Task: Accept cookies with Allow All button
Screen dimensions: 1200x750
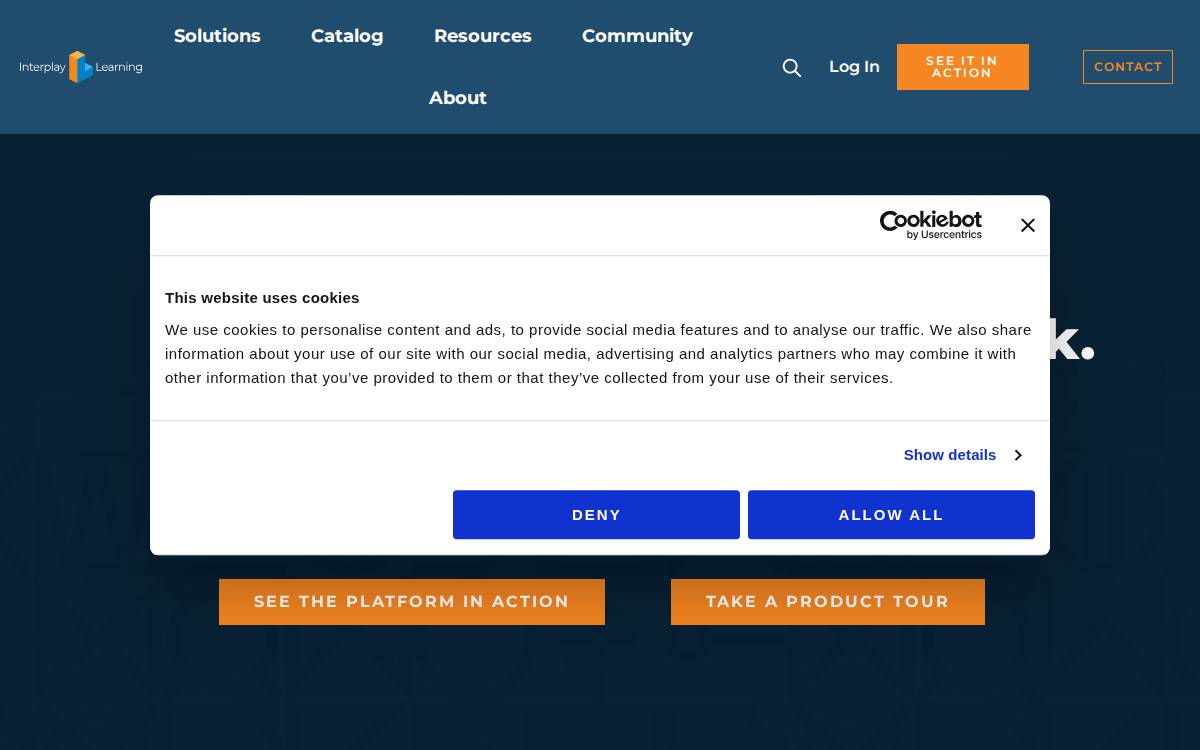Action: pyautogui.click(x=891, y=515)
